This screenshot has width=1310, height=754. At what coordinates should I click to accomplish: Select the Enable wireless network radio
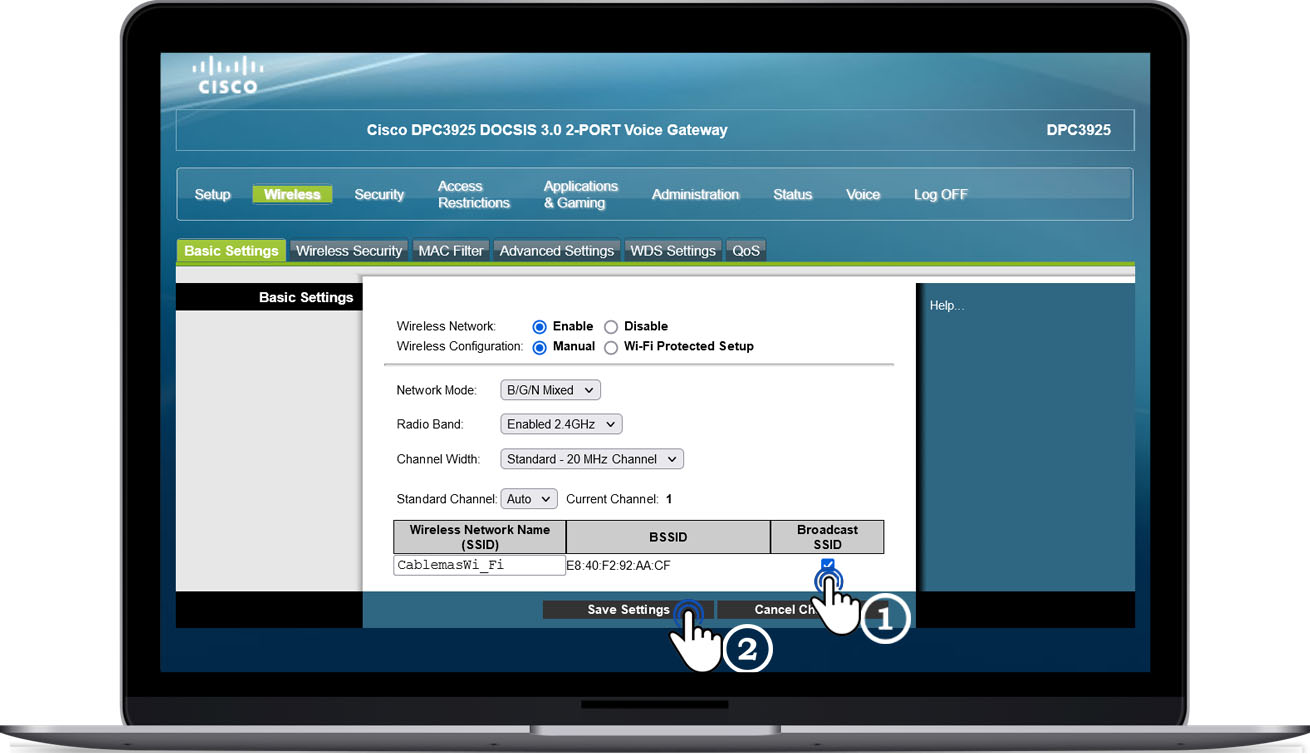point(540,327)
